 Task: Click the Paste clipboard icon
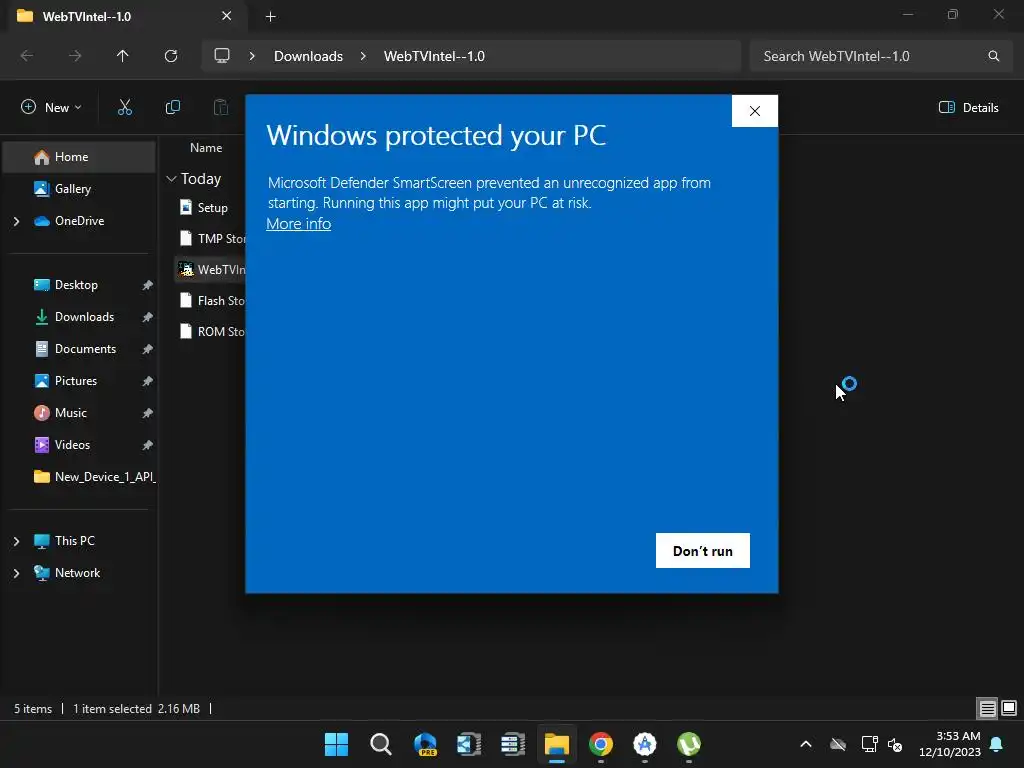click(x=221, y=107)
